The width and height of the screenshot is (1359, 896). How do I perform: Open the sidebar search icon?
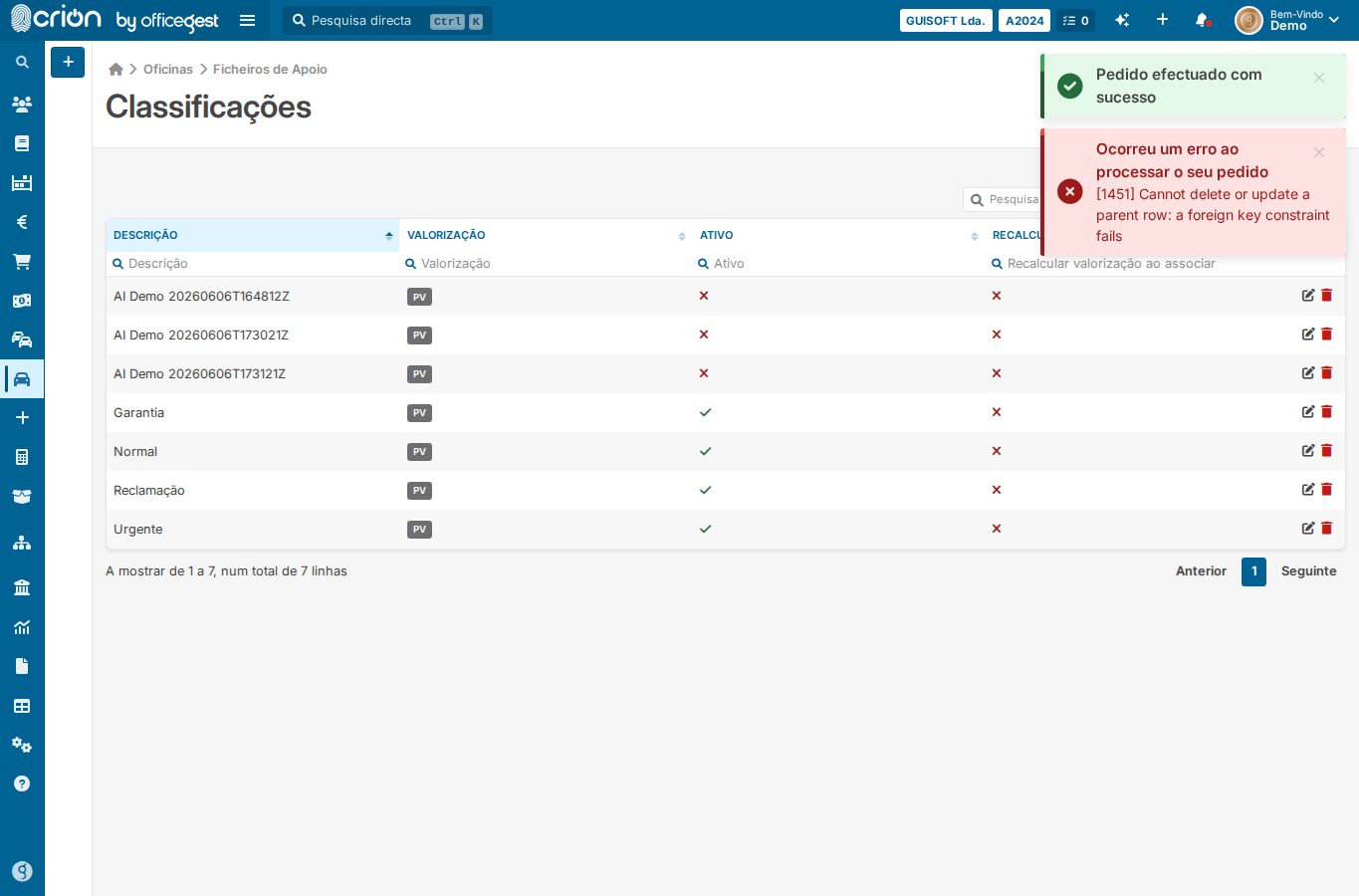pyautogui.click(x=22, y=62)
